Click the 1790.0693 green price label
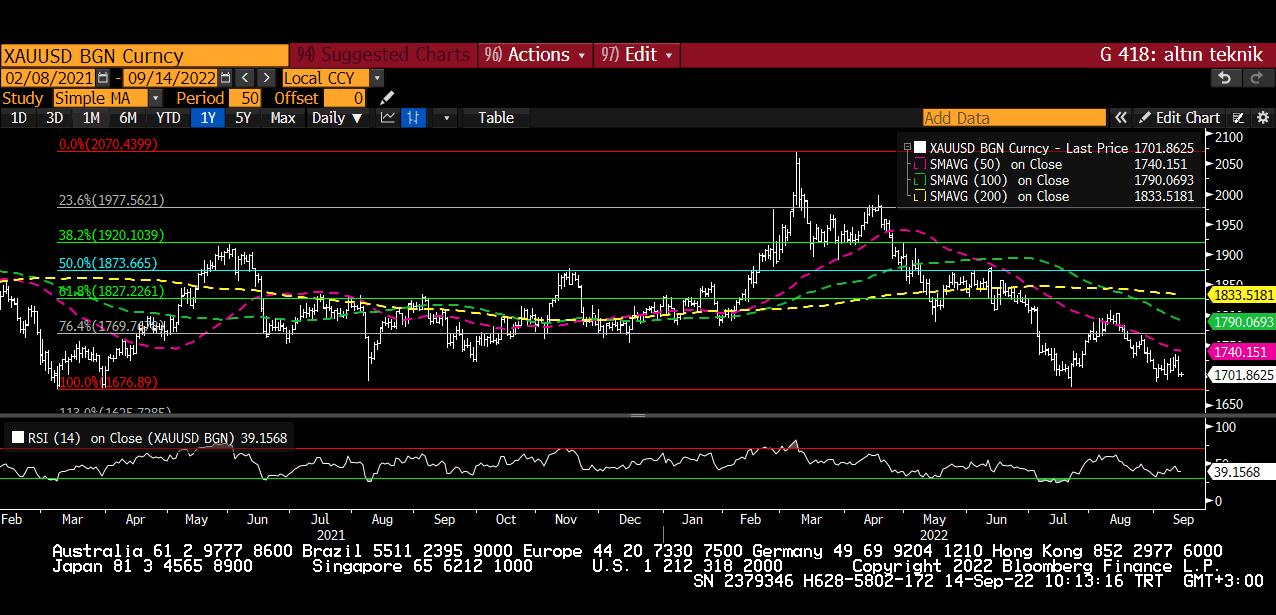The height and width of the screenshot is (615, 1276). (x=1242, y=322)
